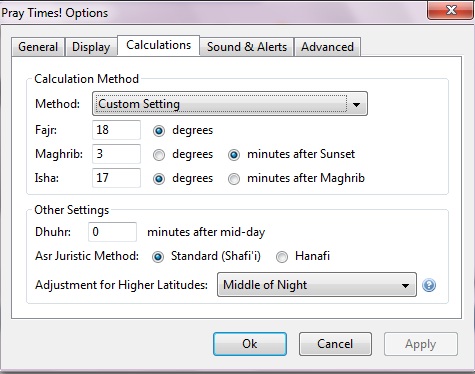Expand the Middle of Night latitude adjustment dropdown
Screen dimensions: 475x374
pos(317,285)
